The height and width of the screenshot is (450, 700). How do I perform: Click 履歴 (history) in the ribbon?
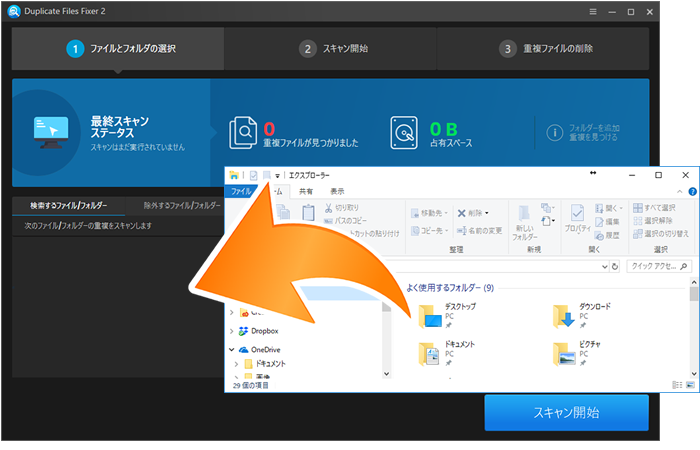(x=608, y=235)
